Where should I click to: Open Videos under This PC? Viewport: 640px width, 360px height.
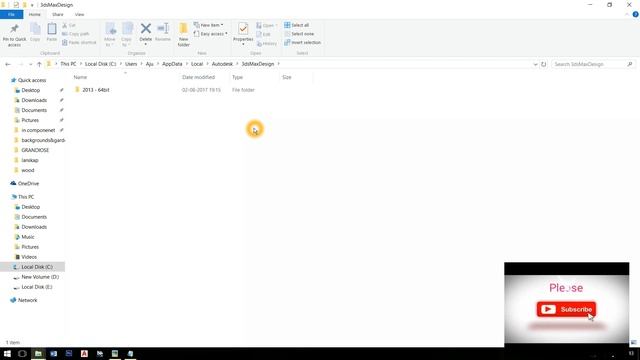[29, 257]
